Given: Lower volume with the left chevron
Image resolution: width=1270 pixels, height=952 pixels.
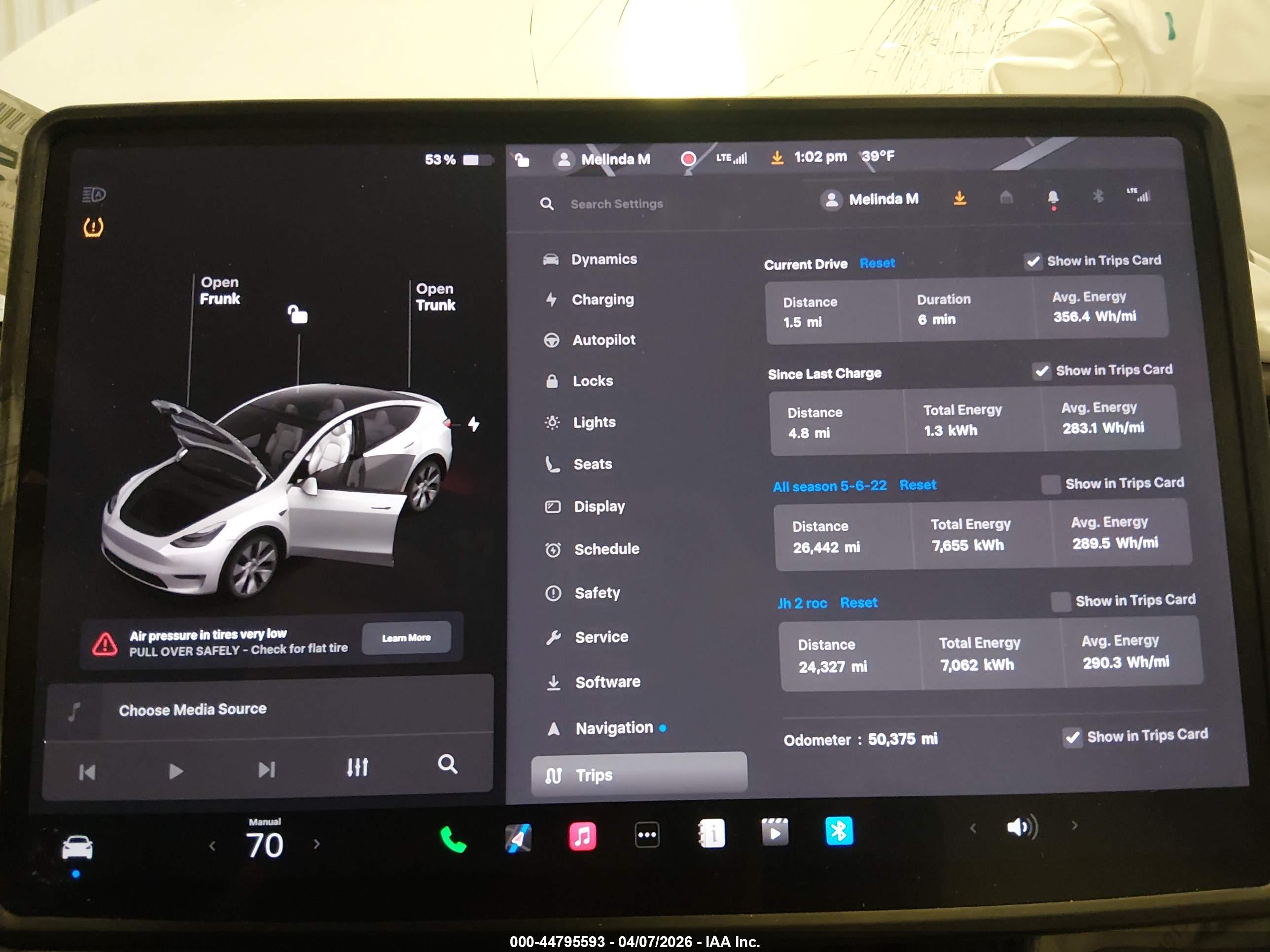Looking at the screenshot, I should (x=973, y=828).
